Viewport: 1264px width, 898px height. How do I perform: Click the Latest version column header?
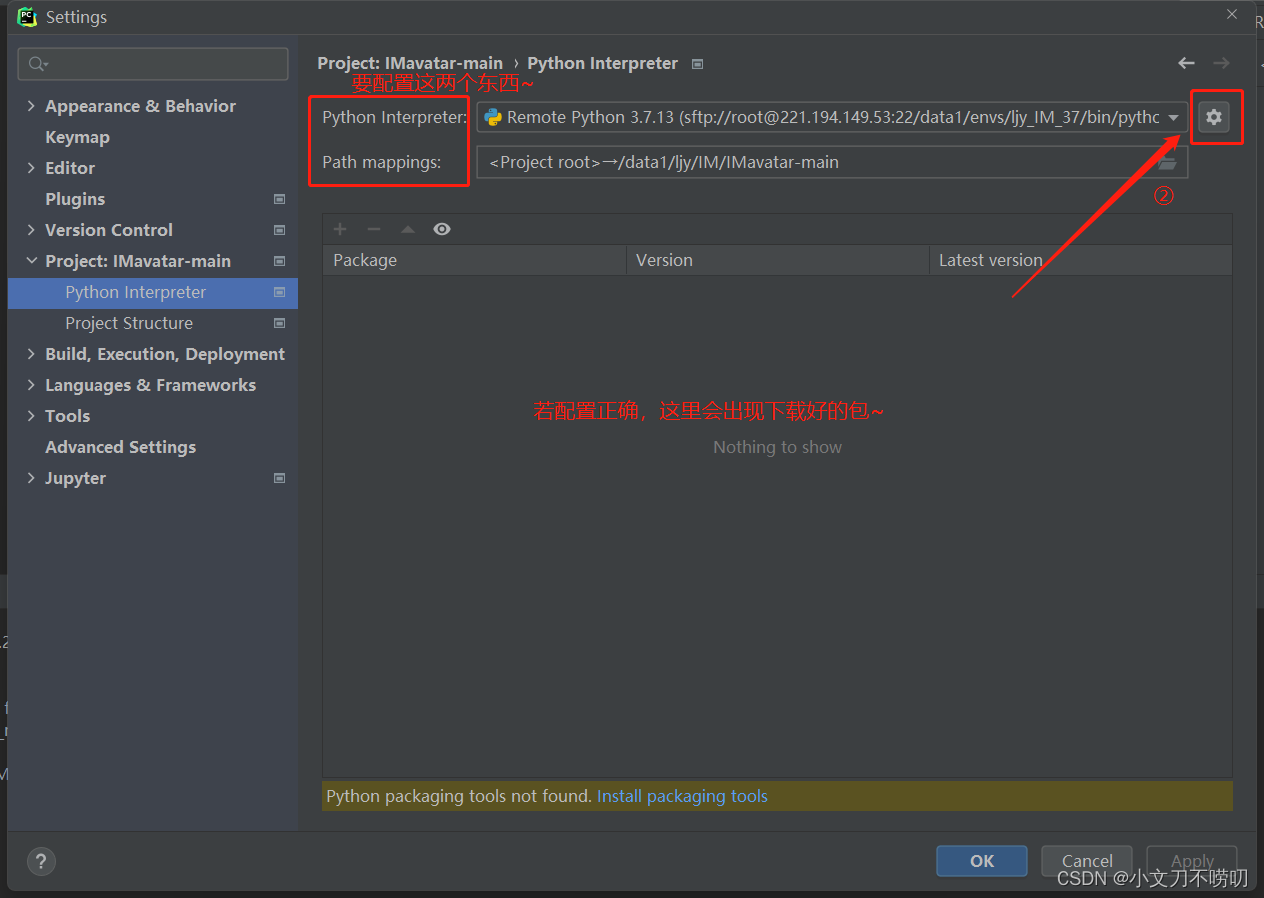click(x=1081, y=260)
